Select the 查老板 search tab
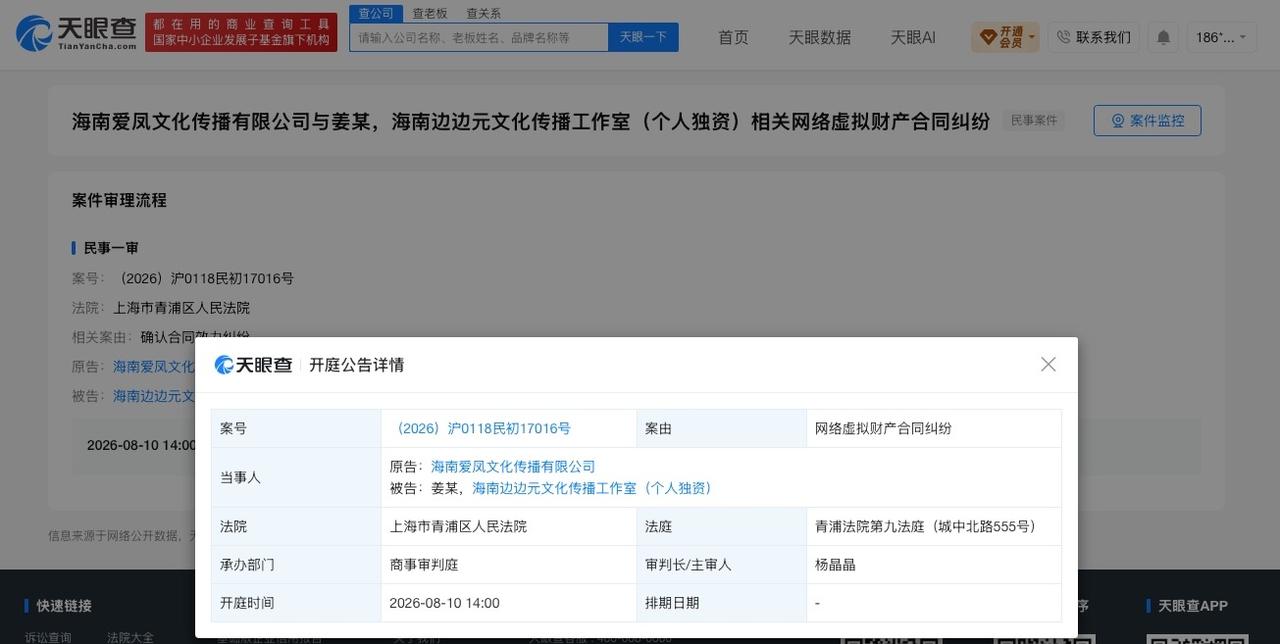The height and width of the screenshot is (644, 1280). click(x=430, y=13)
